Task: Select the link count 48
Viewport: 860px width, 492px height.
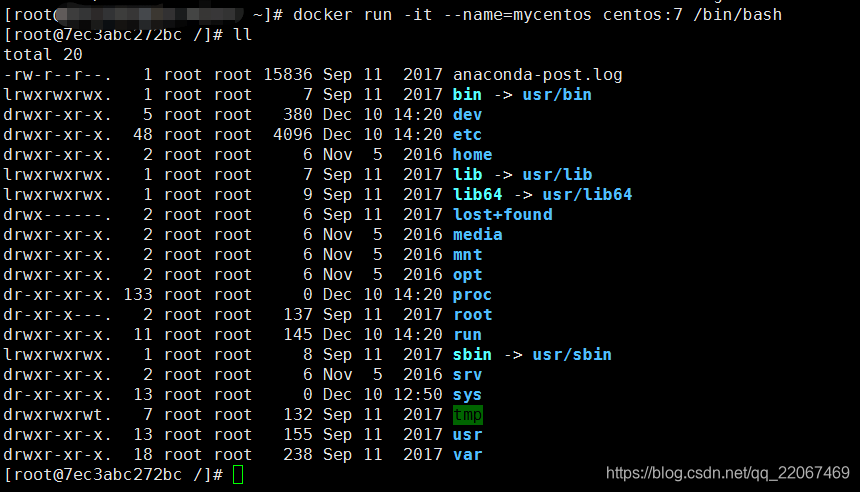Action: pos(143,134)
